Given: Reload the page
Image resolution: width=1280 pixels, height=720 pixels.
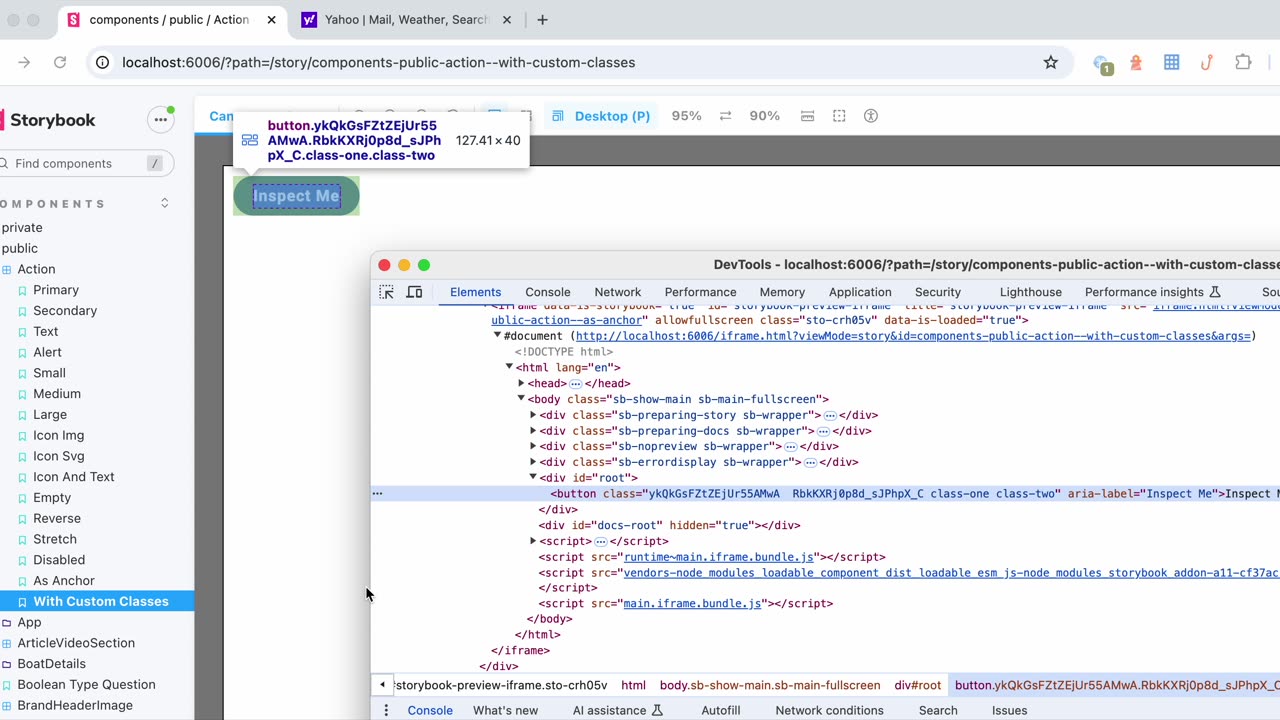Looking at the screenshot, I should (60, 62).
